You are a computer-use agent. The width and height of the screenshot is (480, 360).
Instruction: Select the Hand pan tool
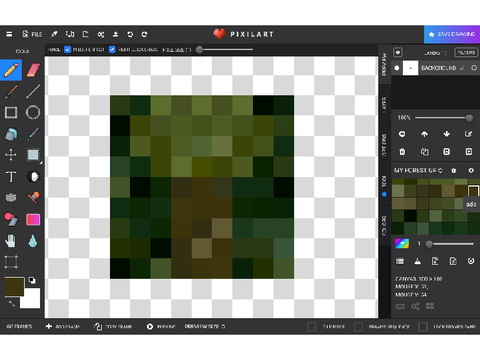tap(11, 241)
